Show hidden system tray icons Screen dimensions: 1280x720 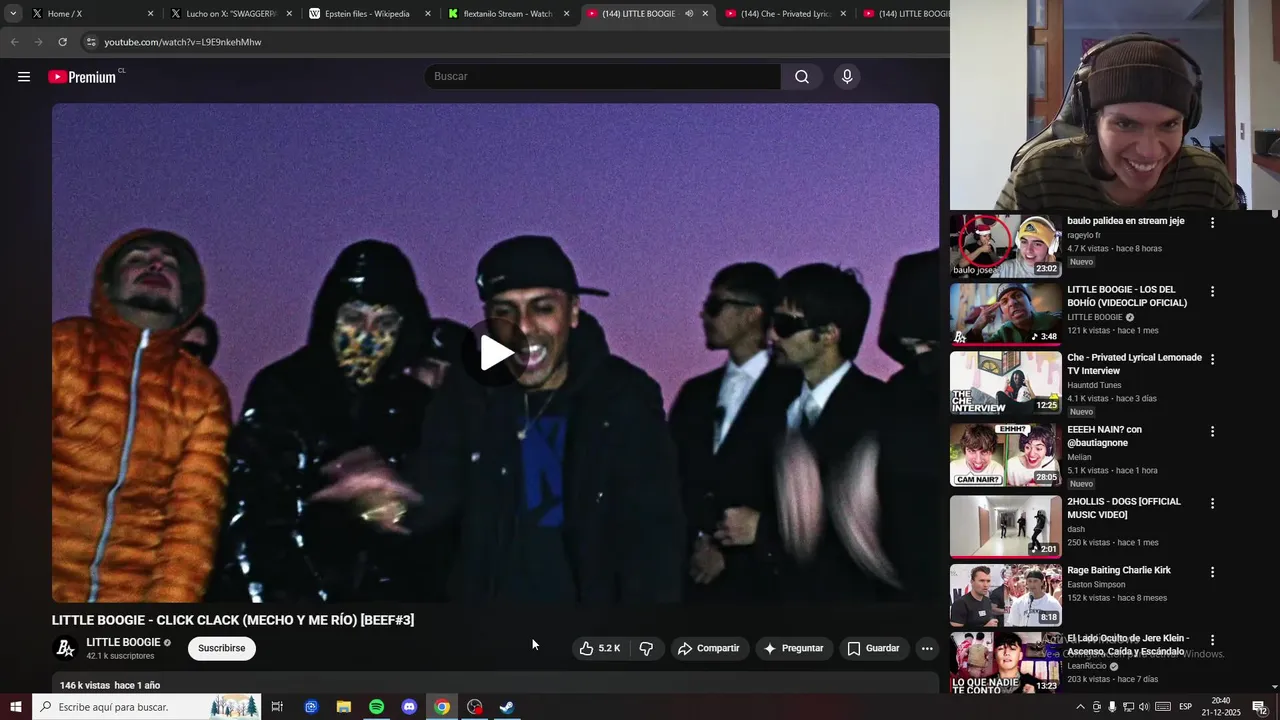pos(1080,707)
